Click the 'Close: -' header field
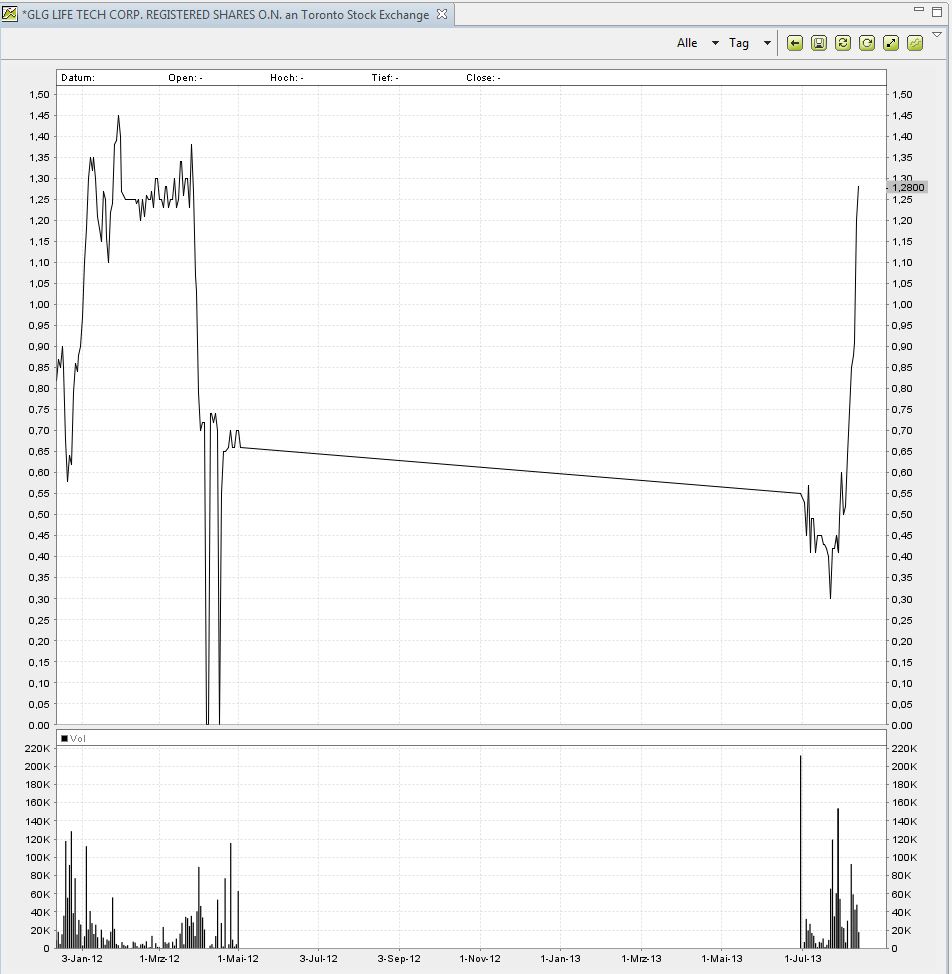This screenshot has height=974, width=952. [x=483, y=78]
